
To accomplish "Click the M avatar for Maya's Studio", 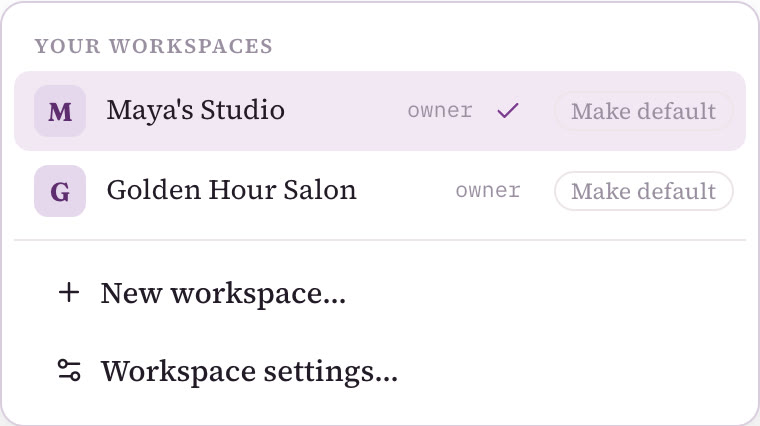I will (60, 111).
